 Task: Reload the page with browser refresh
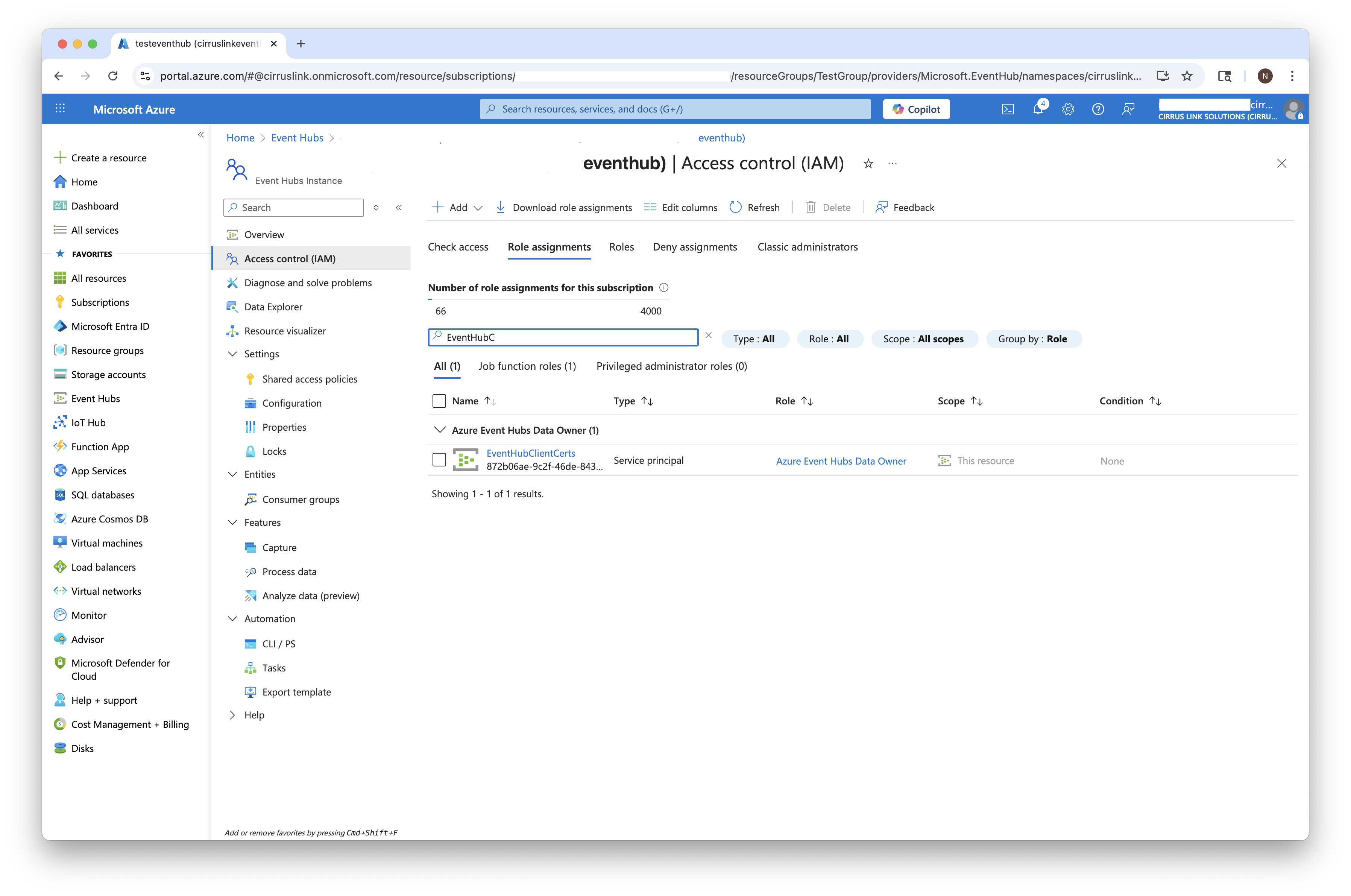112,76
